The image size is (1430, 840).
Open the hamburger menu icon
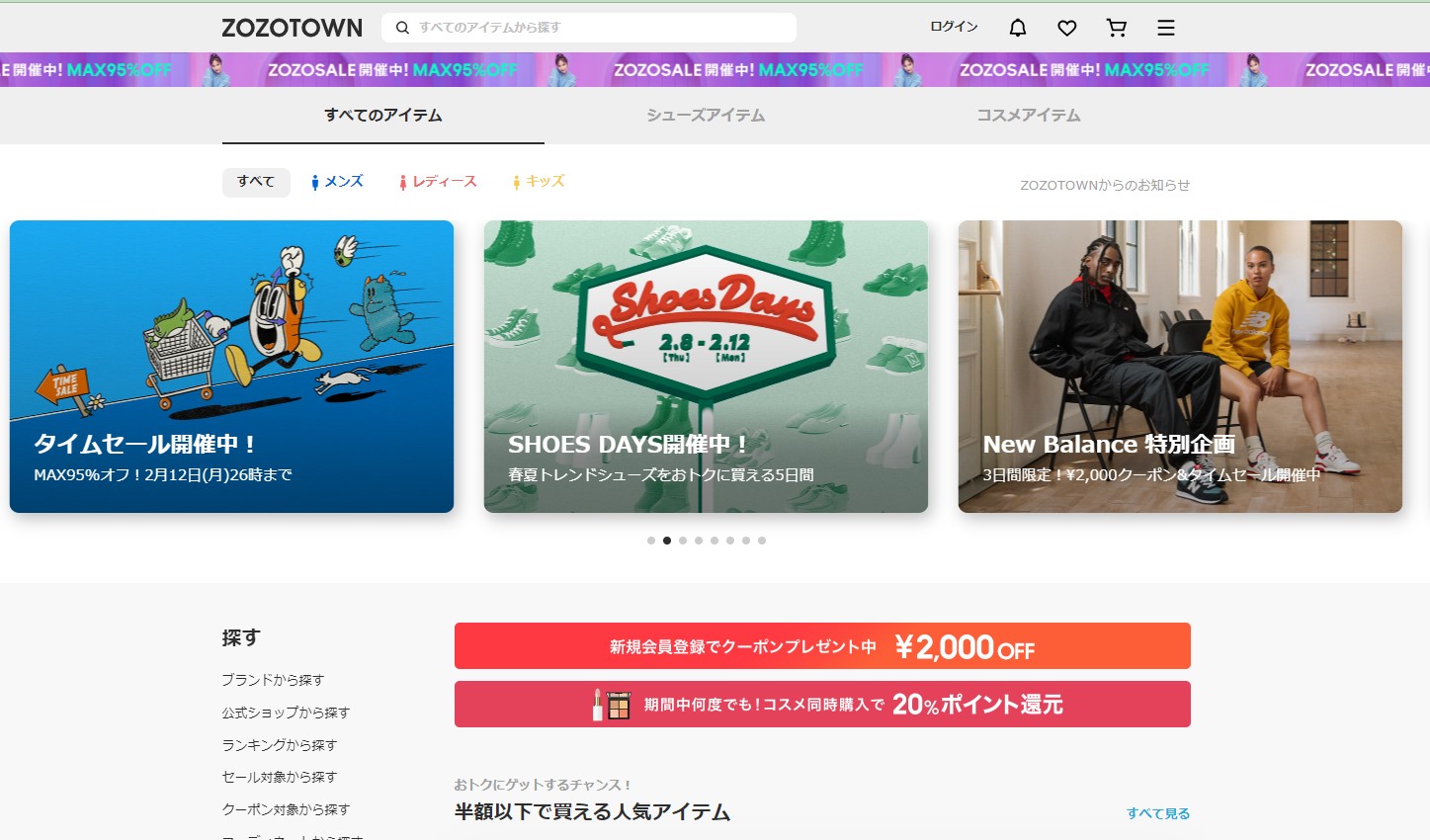1166,28
